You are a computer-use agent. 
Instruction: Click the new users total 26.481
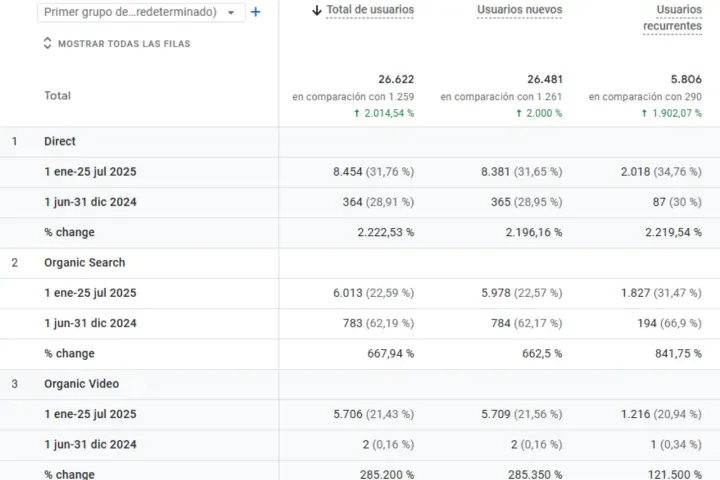545,79
